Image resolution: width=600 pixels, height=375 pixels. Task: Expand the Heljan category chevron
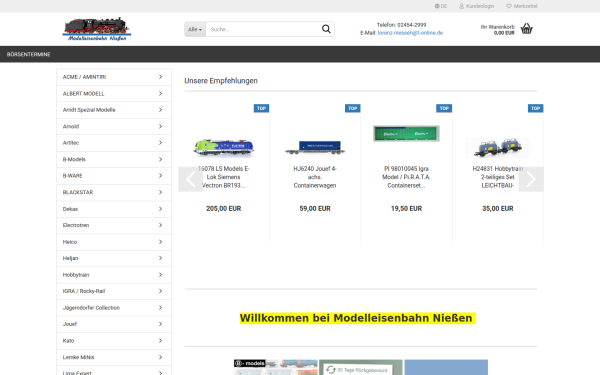point(160,258)
